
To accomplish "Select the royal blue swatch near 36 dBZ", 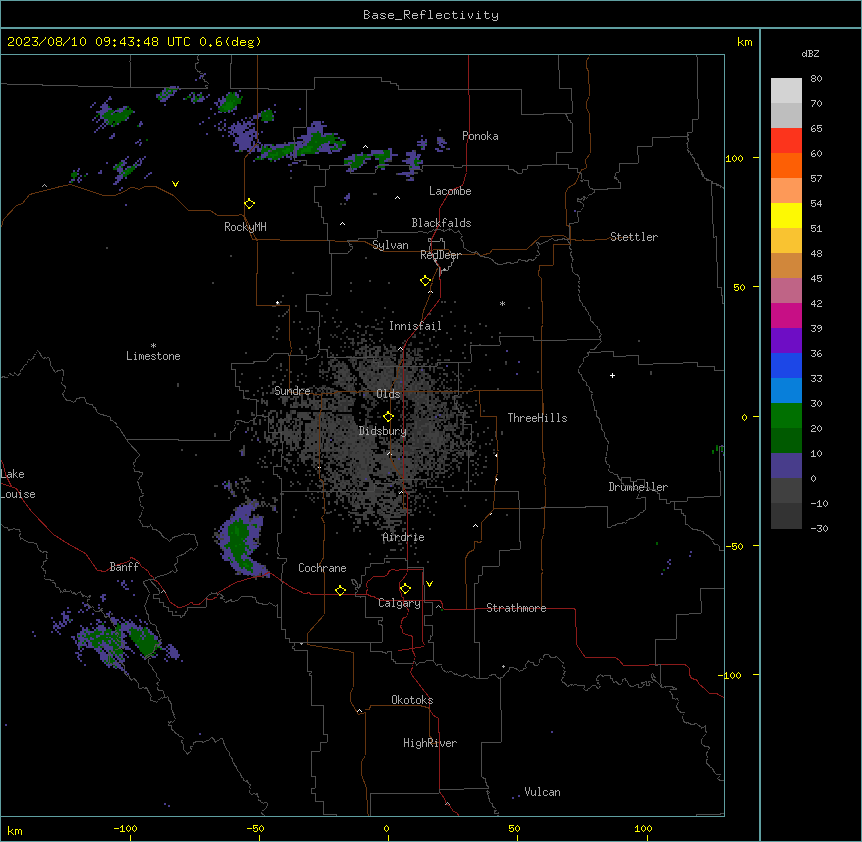I will 786,365.
